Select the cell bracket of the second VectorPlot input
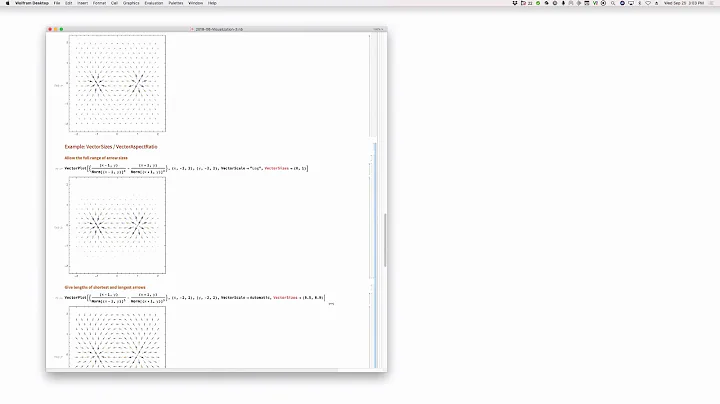The height and width of the screenshot is (404, 720). (x=370, y=168)
